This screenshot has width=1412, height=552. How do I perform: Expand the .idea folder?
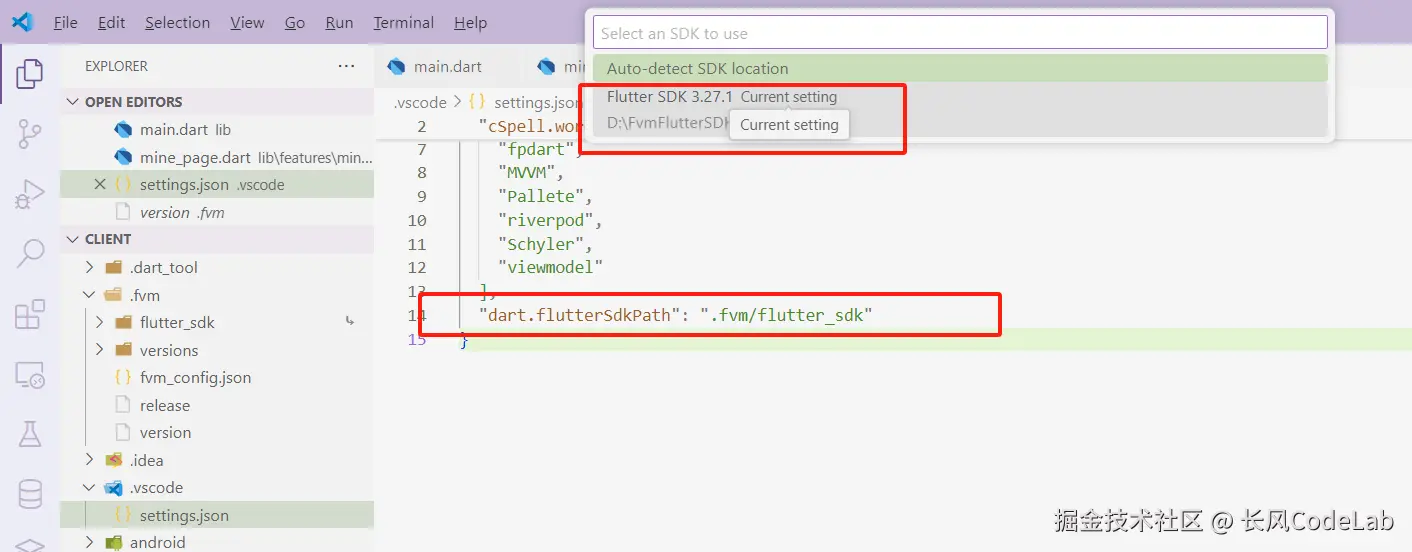coord(89,460)
